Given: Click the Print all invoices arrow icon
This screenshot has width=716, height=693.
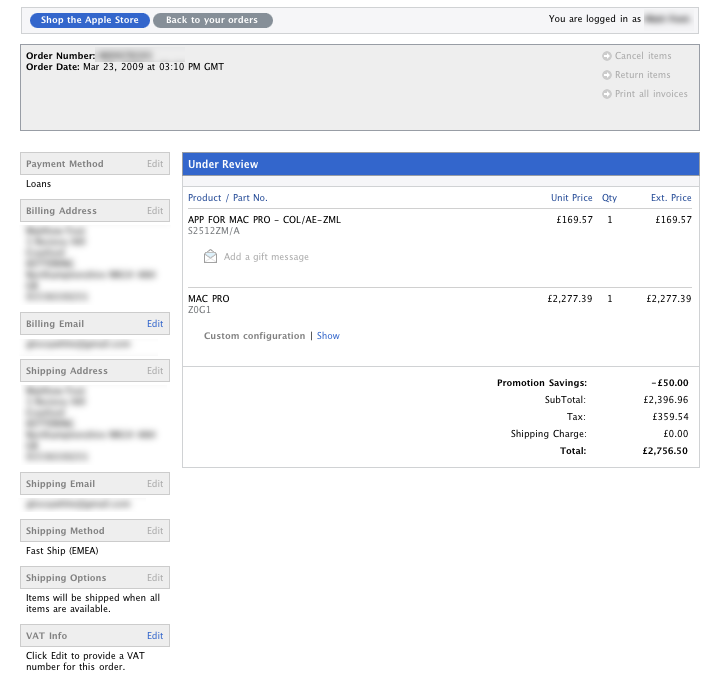Looking at the screenshot, I should (606, 94).
